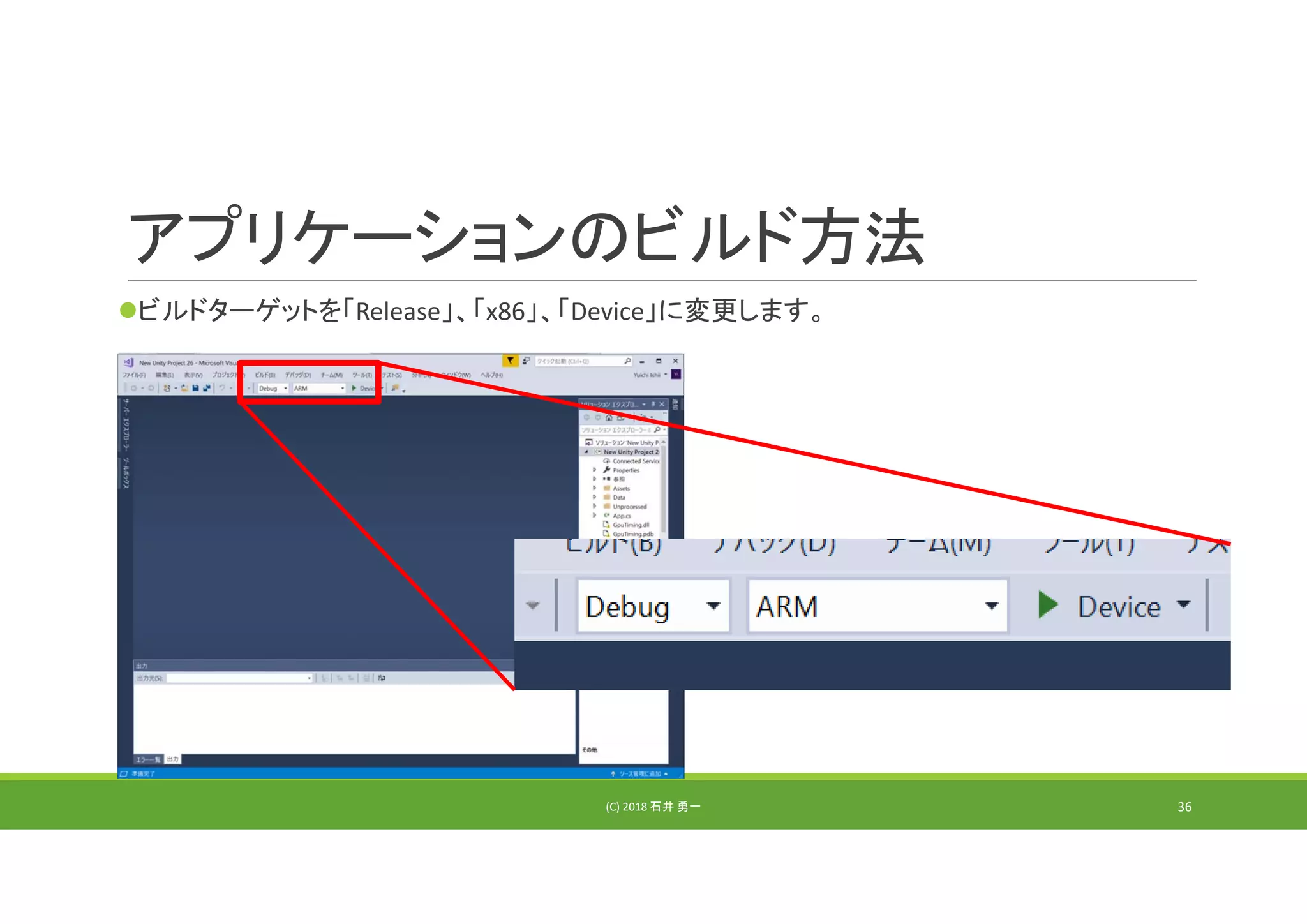
Task: Open the ビルド(B) menu
Action: (x=265, y=375)
